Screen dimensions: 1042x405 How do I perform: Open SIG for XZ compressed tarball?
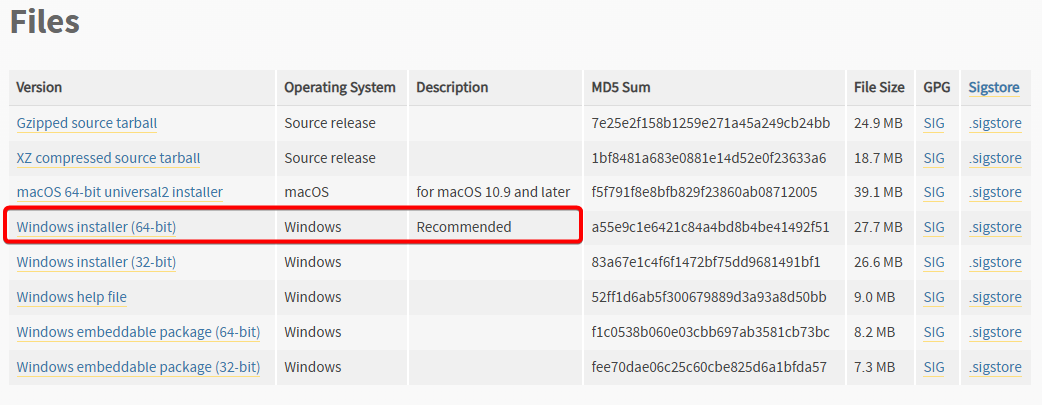(934, 158)
